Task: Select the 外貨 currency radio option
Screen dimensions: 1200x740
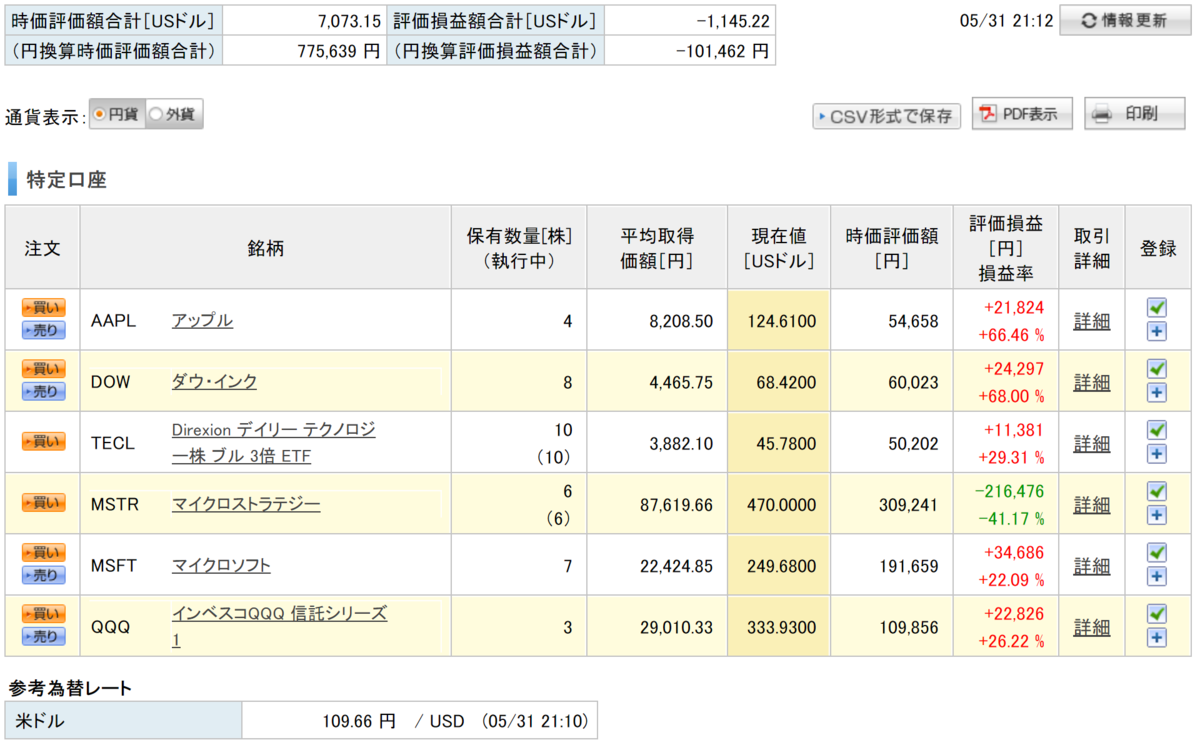Action: point(174,115)
